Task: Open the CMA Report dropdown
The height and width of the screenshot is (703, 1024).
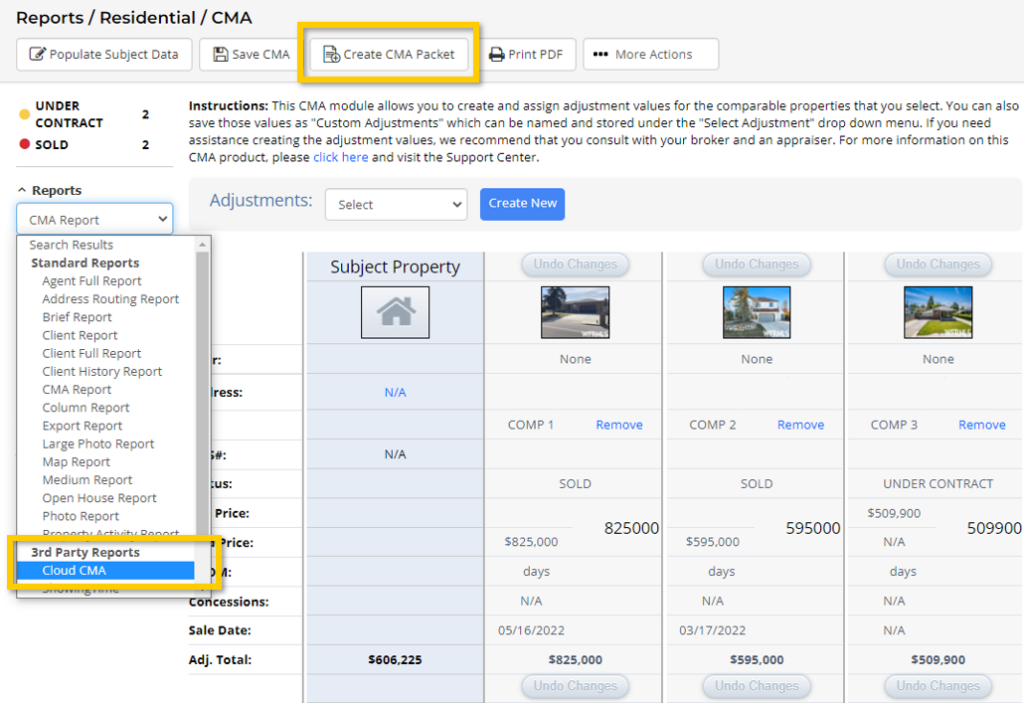Action: click(x=95, y=220)
